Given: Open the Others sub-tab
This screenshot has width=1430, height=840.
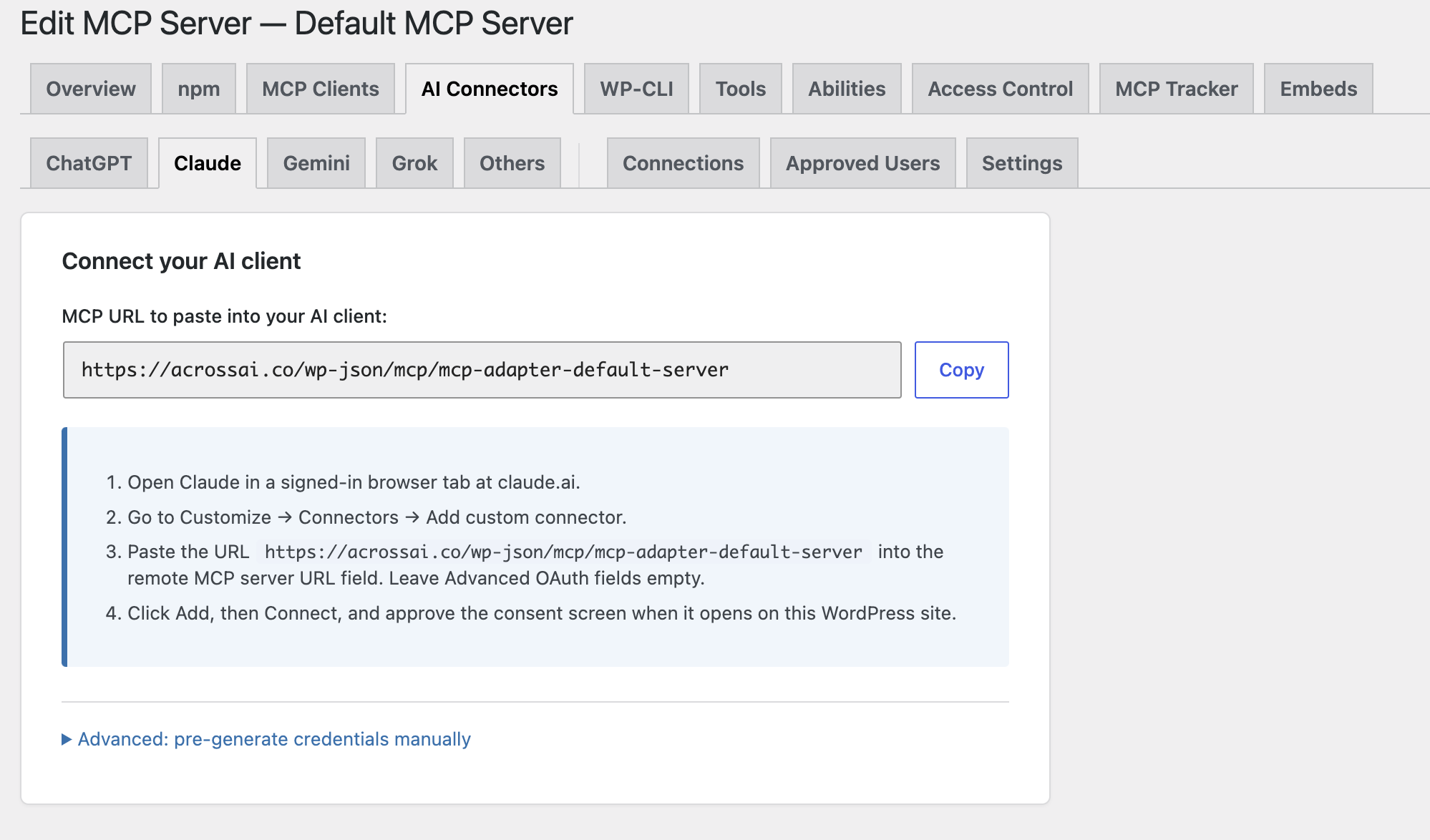Looking at the screenshot, I should pyautogui.click(x=512, y=163).
